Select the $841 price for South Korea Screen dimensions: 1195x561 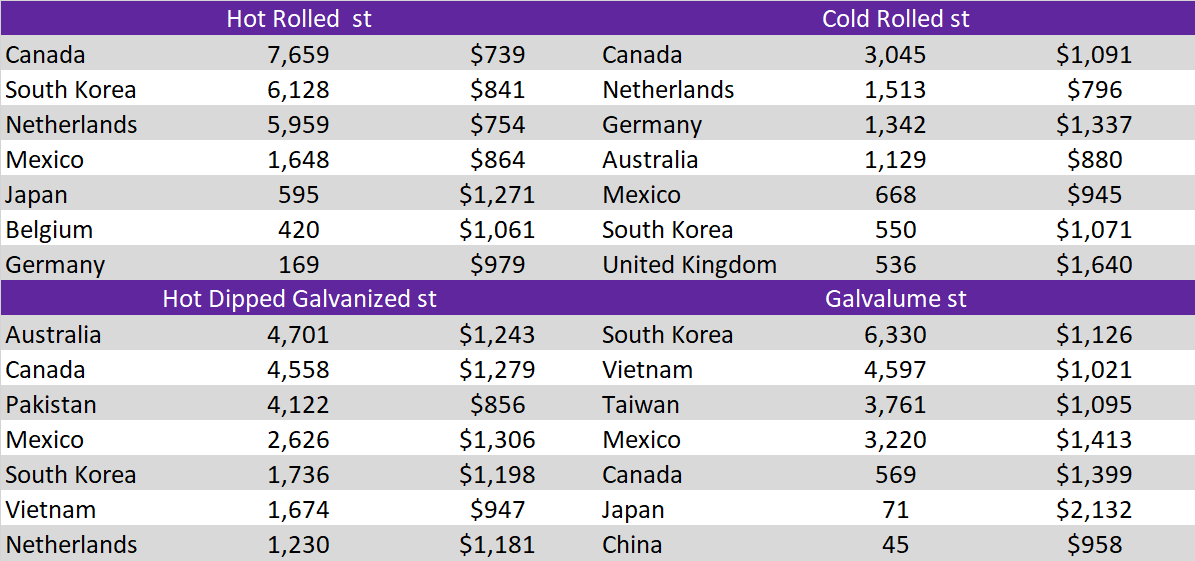point(498,90)
